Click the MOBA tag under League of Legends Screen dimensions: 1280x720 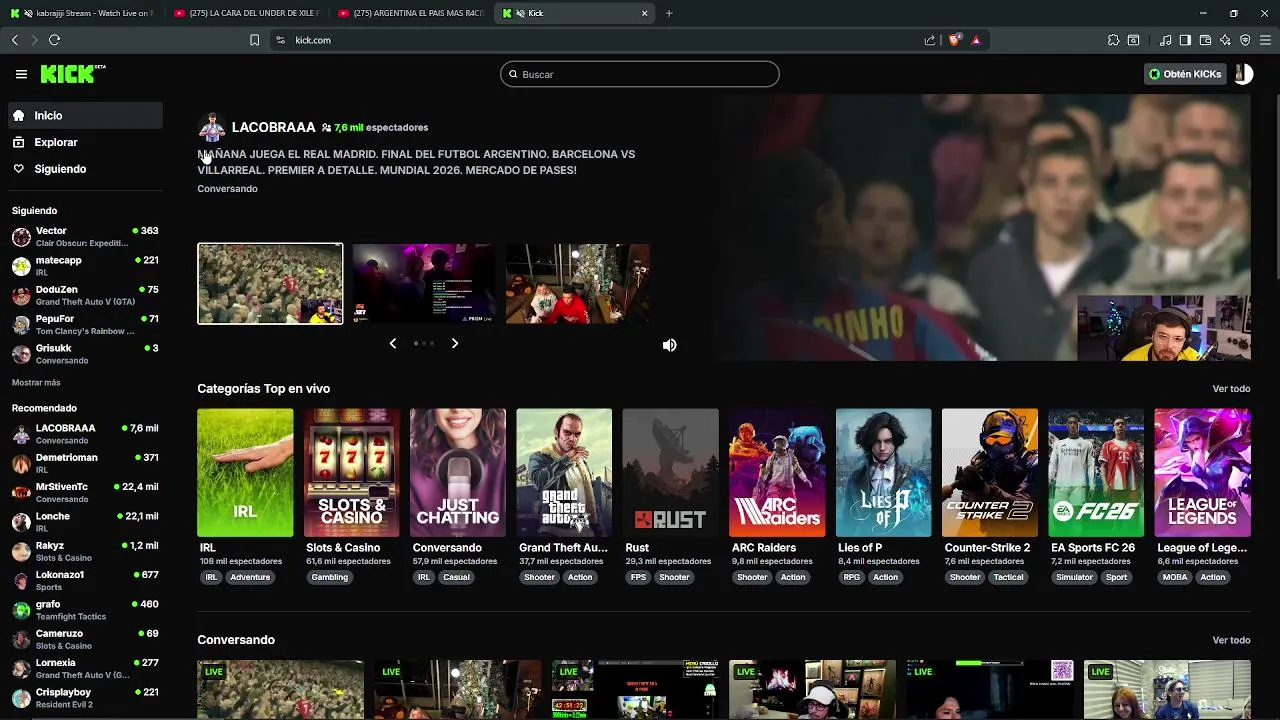(1175, 577)
